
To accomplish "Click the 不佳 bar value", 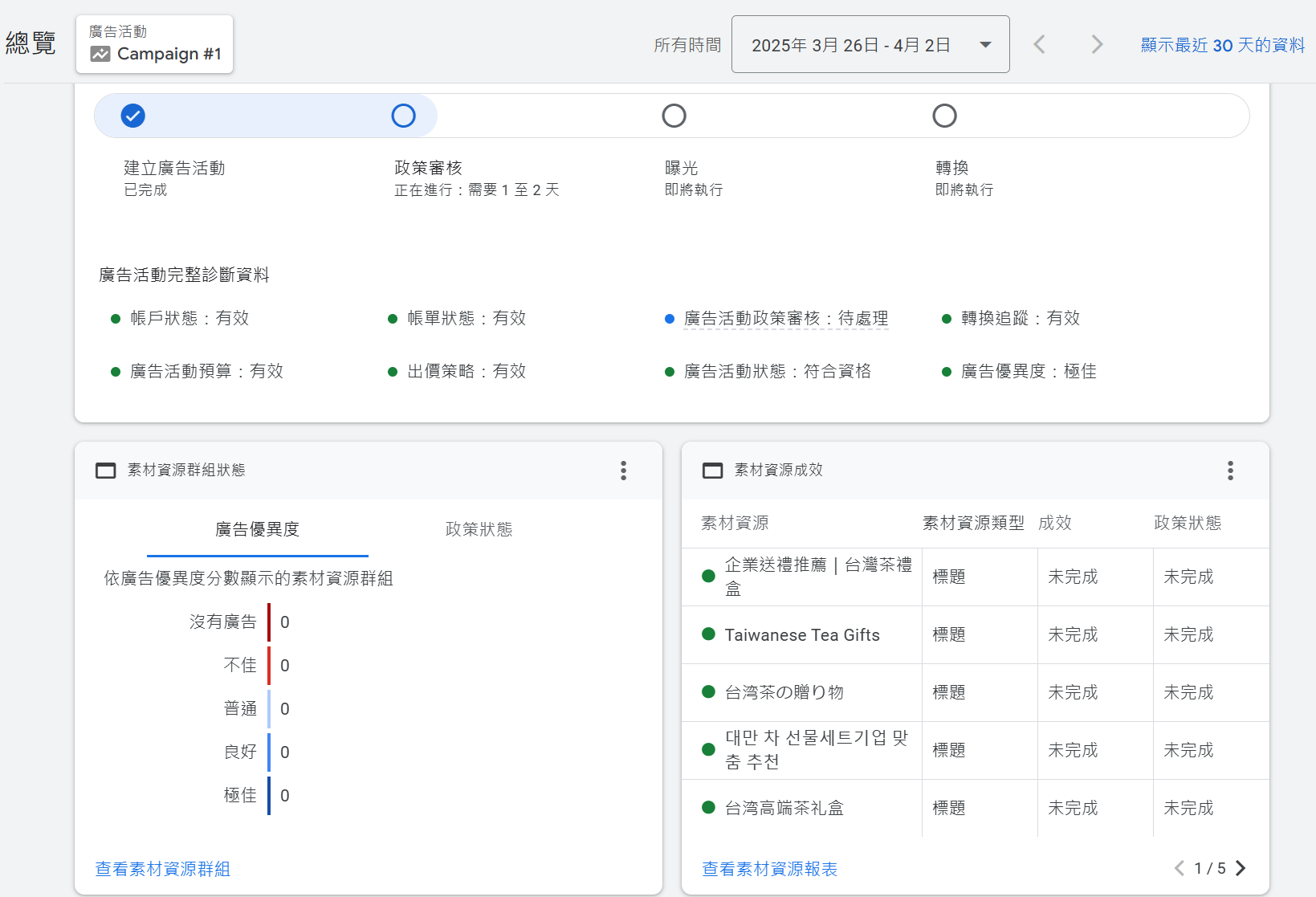I will (285, 666).
